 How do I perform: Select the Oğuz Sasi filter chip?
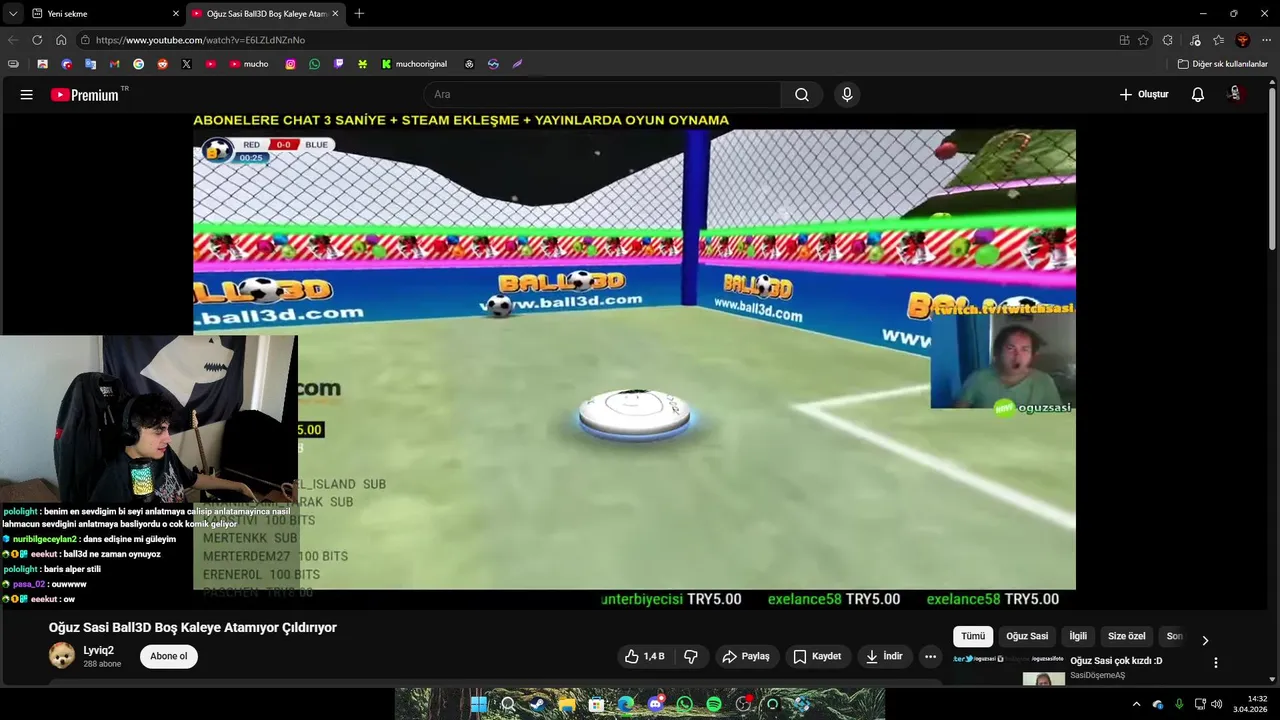1027,636
